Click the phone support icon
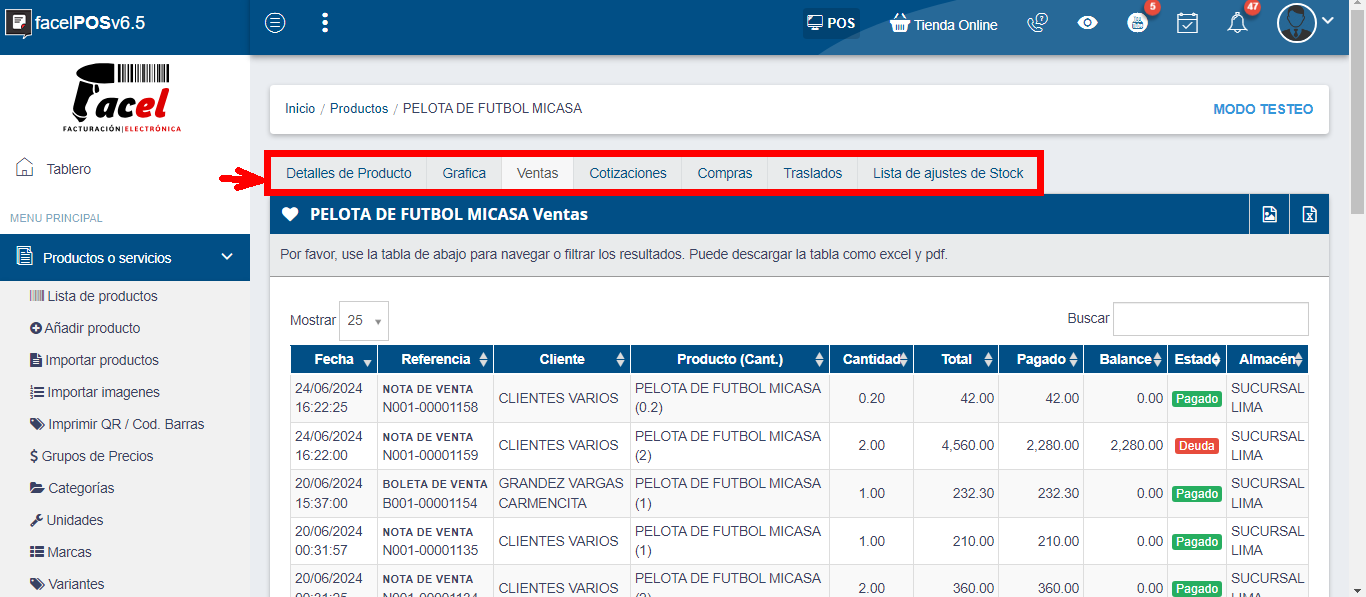Viewport: 1366px width, 597px height. (1038, 24)
